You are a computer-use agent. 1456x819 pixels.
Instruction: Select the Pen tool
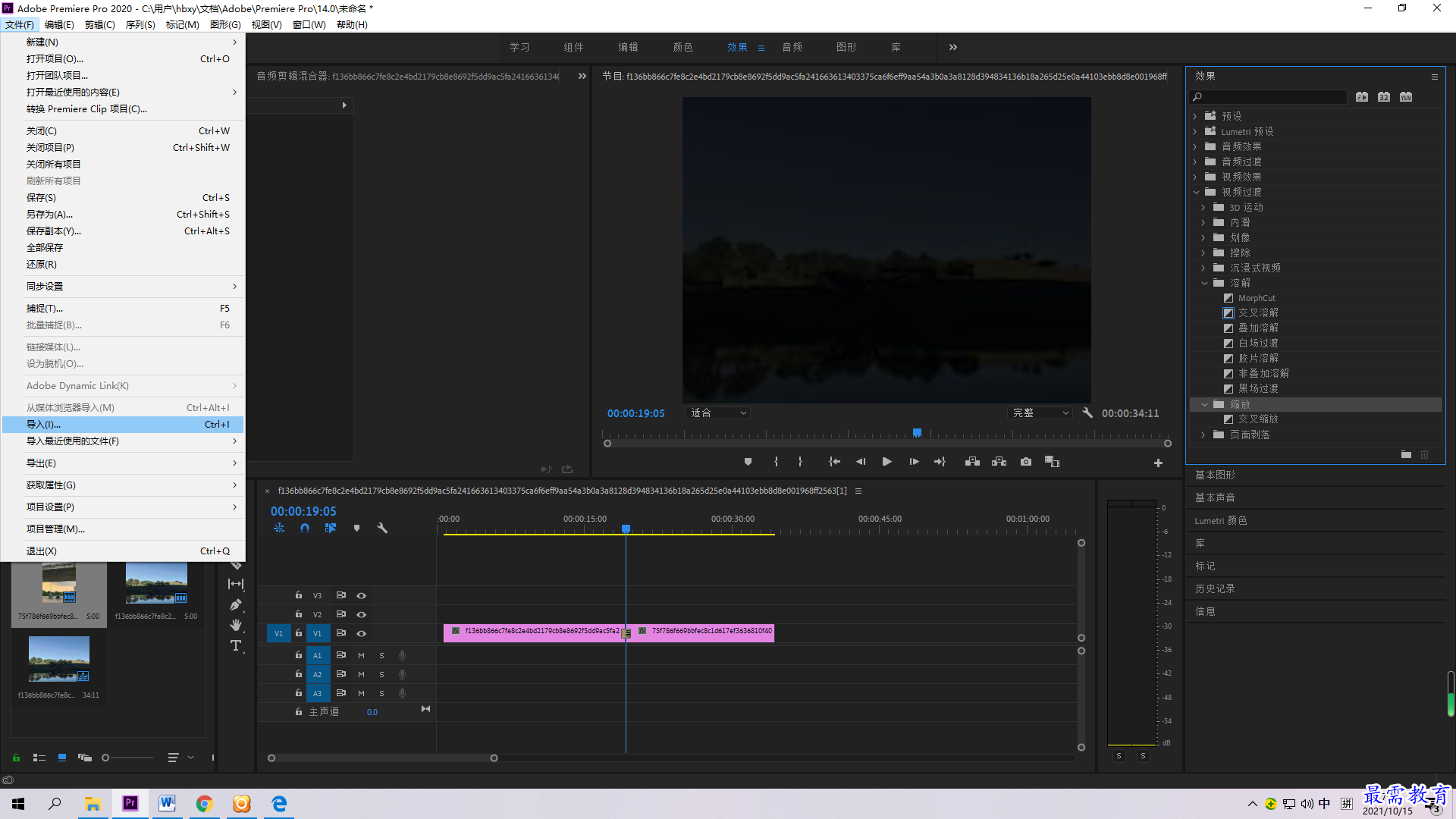pyautogui.click(x=236, y=604)
